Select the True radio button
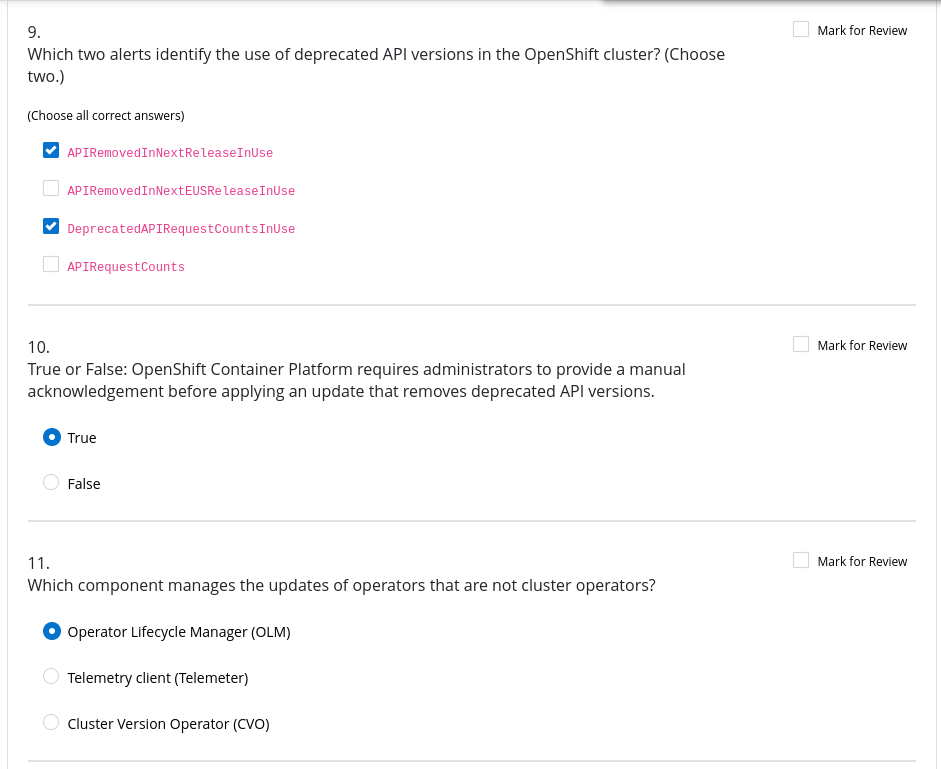 52,437
